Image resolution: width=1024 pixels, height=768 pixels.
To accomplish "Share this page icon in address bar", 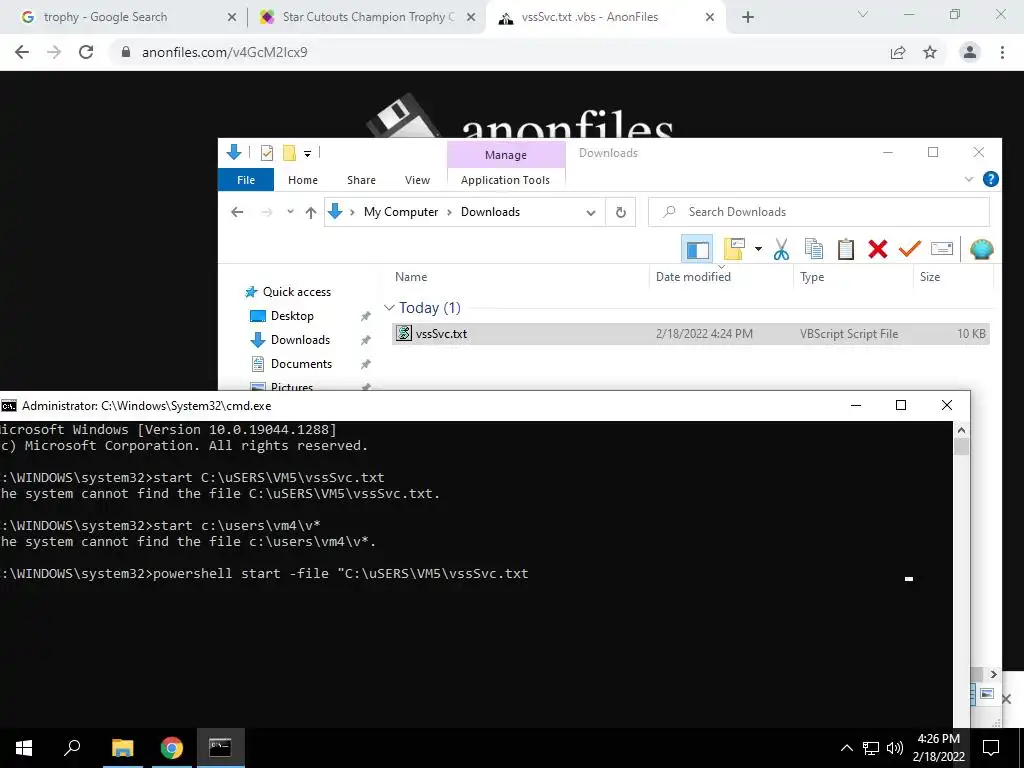I will [x=898, y=52].
